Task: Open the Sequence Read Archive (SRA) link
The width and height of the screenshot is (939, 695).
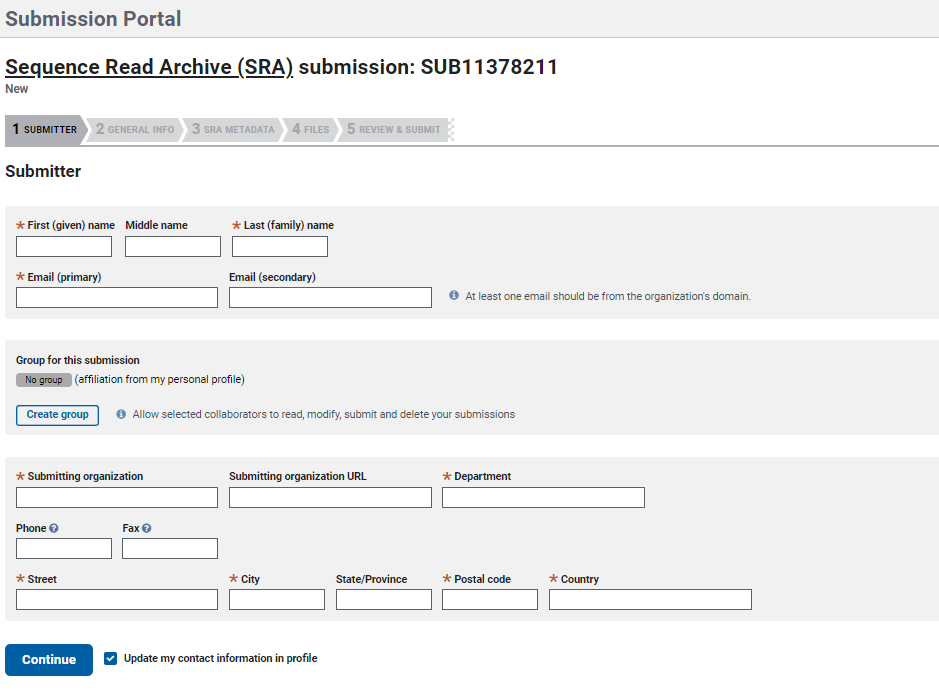Action: [x=149, y=67]
